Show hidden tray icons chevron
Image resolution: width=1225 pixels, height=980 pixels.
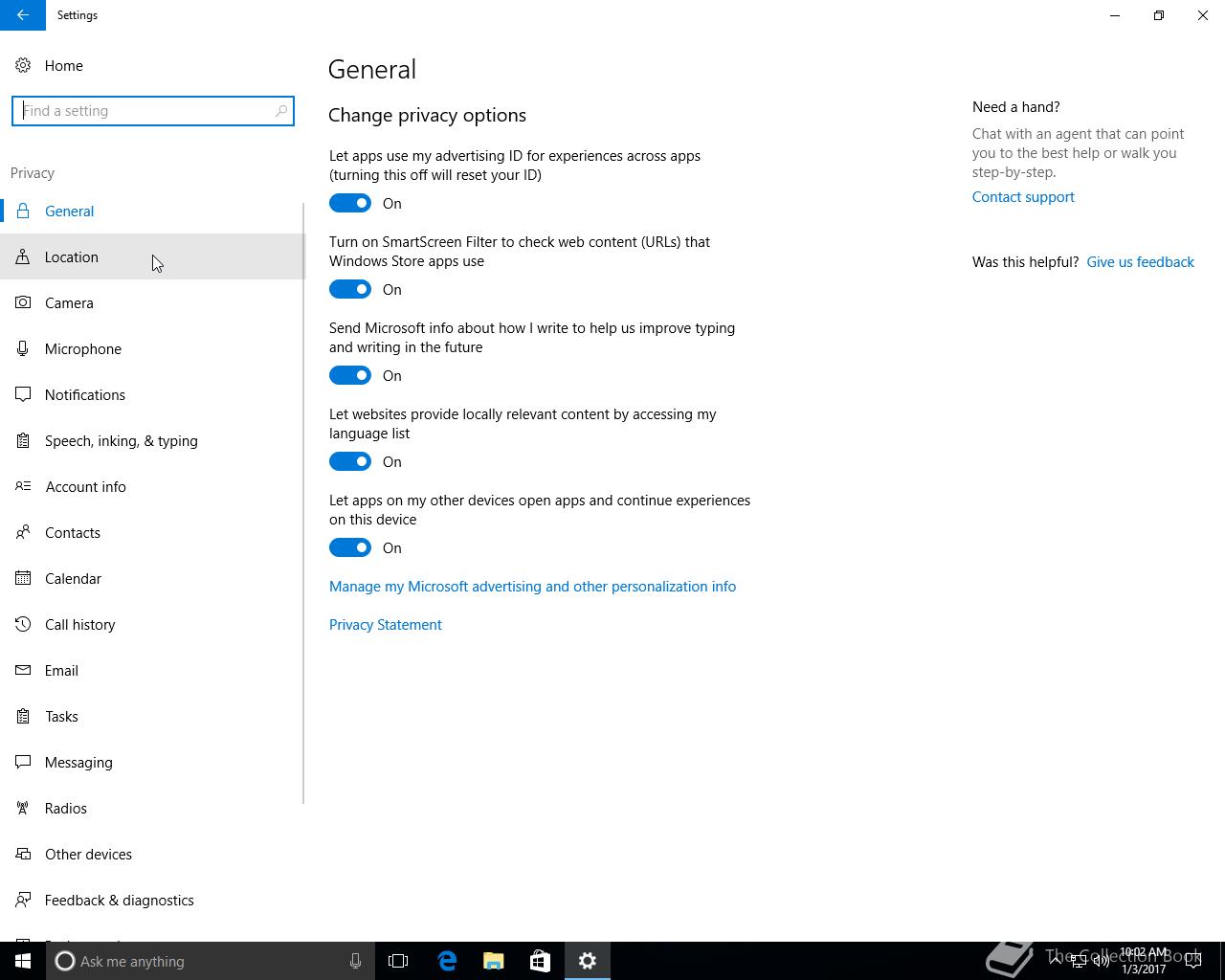1055,961
